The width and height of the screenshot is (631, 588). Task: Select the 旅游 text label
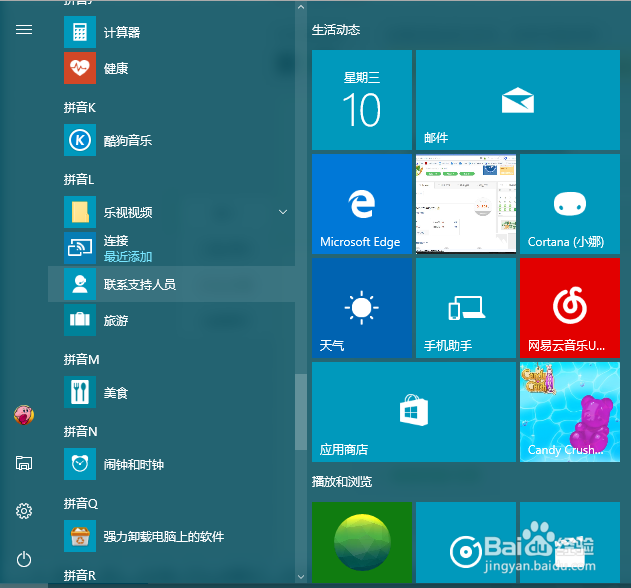point(116,320)
